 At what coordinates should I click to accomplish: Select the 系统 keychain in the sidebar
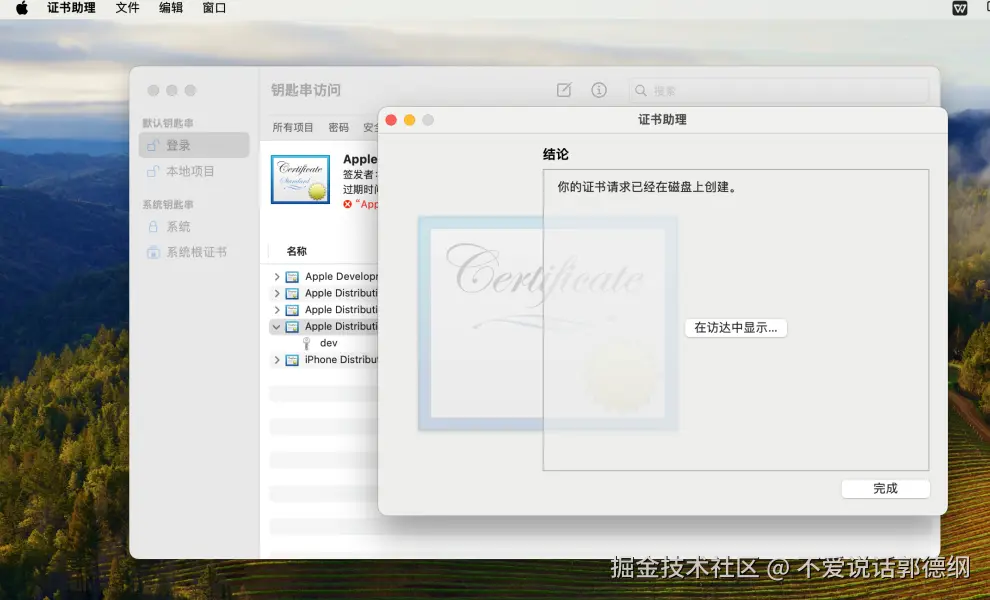(194, 227)
